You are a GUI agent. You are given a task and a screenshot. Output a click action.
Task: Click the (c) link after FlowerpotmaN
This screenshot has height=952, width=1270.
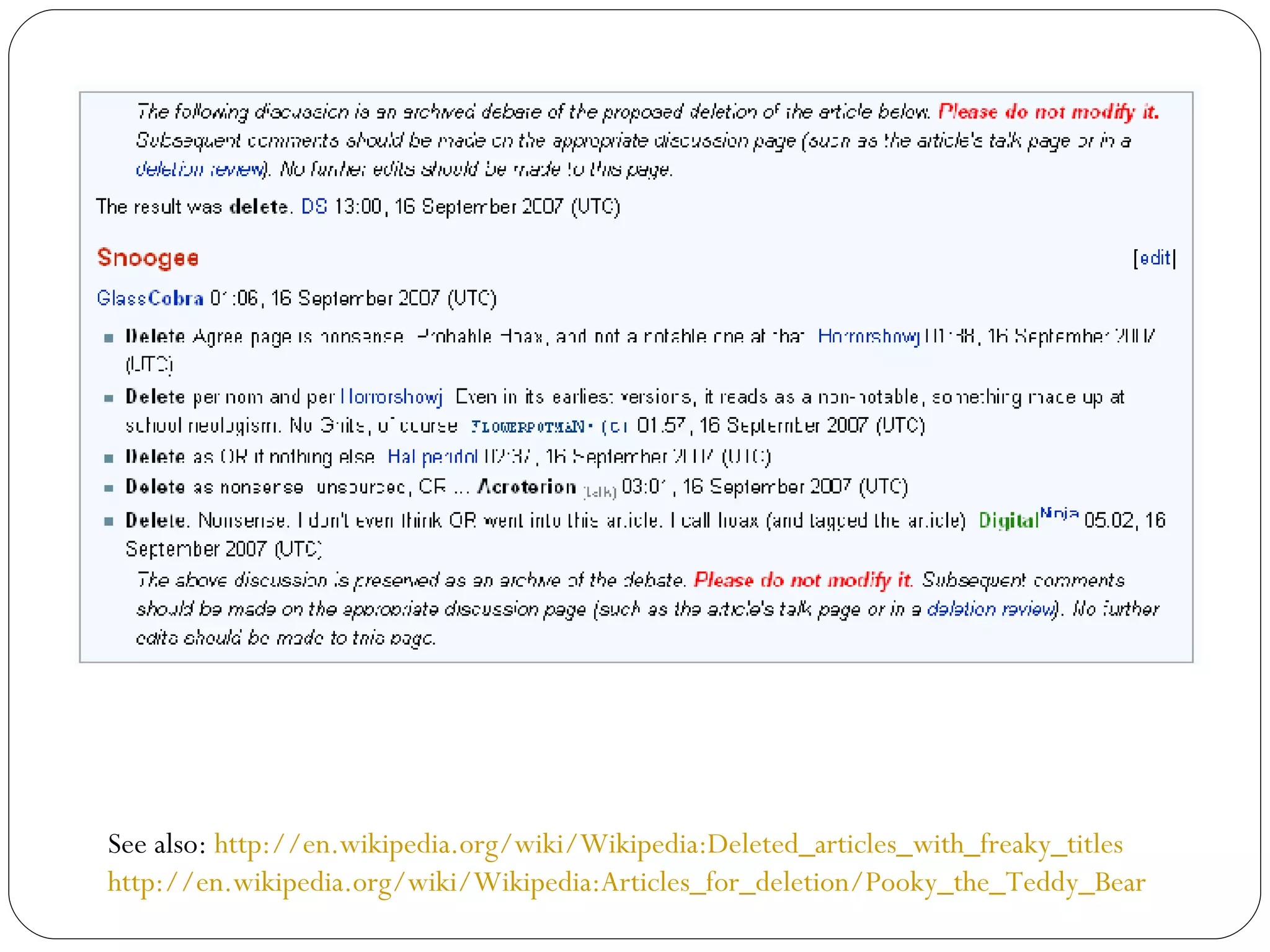(x=615, y=426)
